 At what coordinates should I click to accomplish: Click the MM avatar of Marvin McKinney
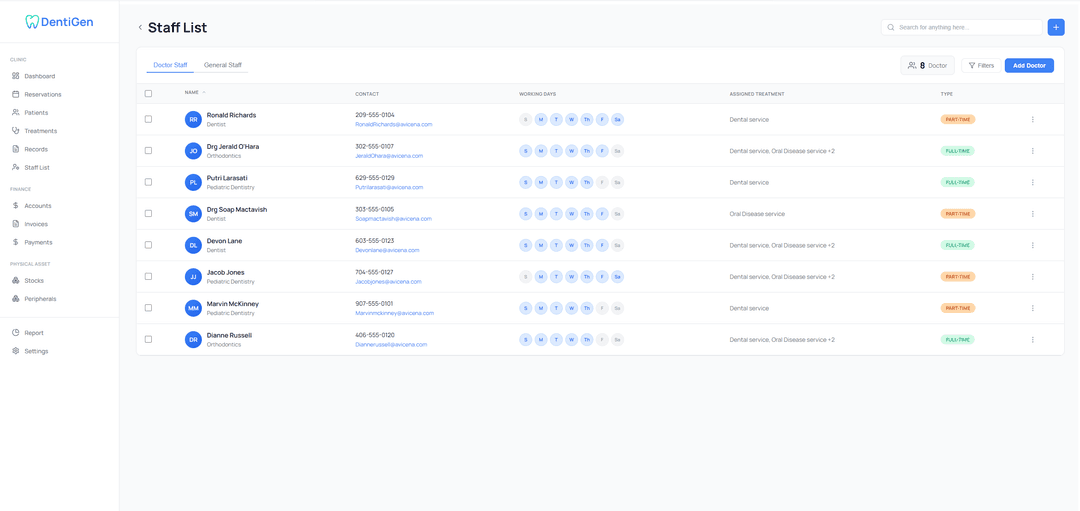[x=194, y=309]
